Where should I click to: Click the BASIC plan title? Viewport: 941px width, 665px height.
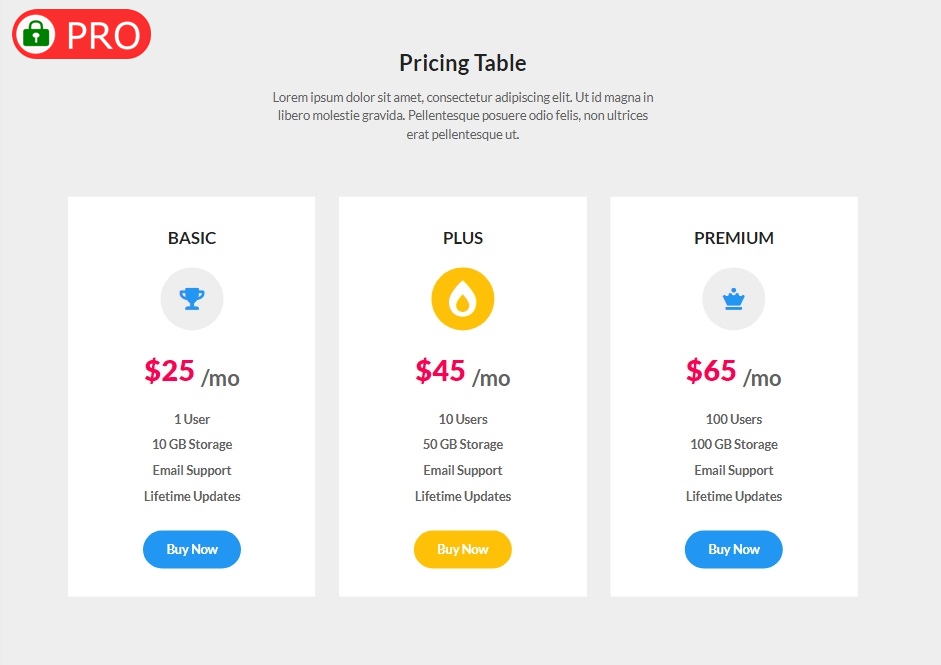click(192, 238)
